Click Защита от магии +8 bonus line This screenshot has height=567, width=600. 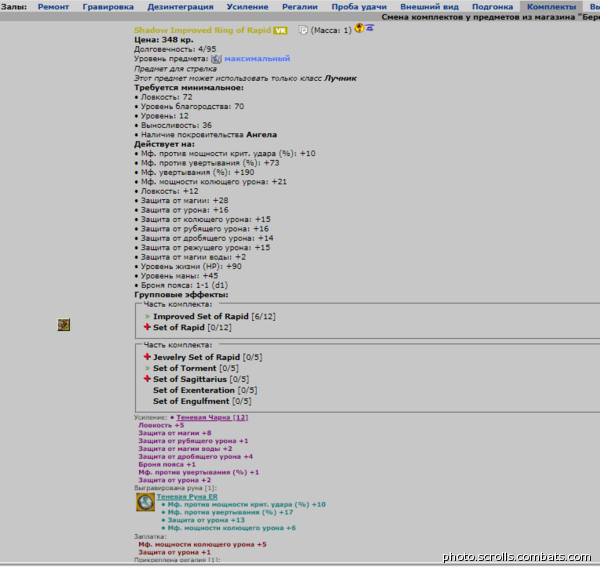click(x=174, y=433)
